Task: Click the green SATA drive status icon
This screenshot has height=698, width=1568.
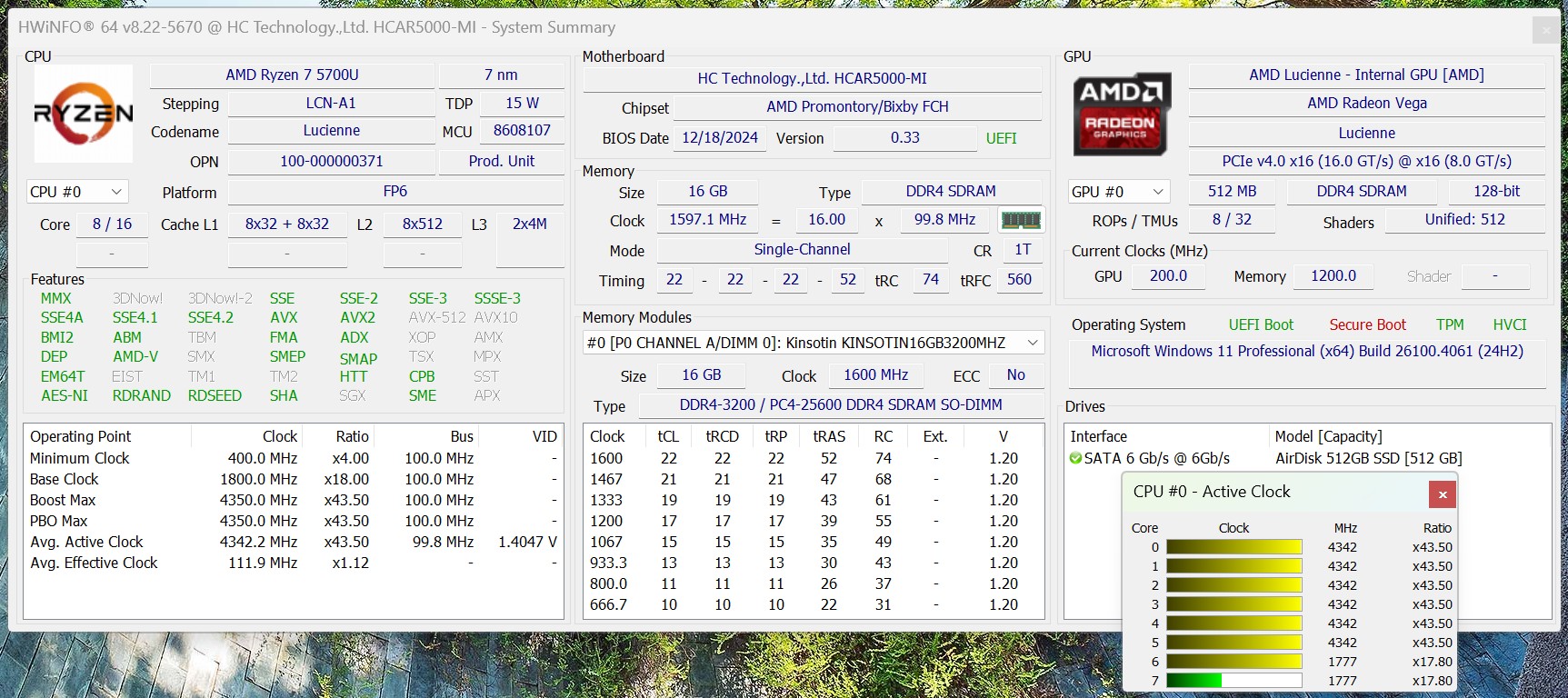Action: (1075, 458)
